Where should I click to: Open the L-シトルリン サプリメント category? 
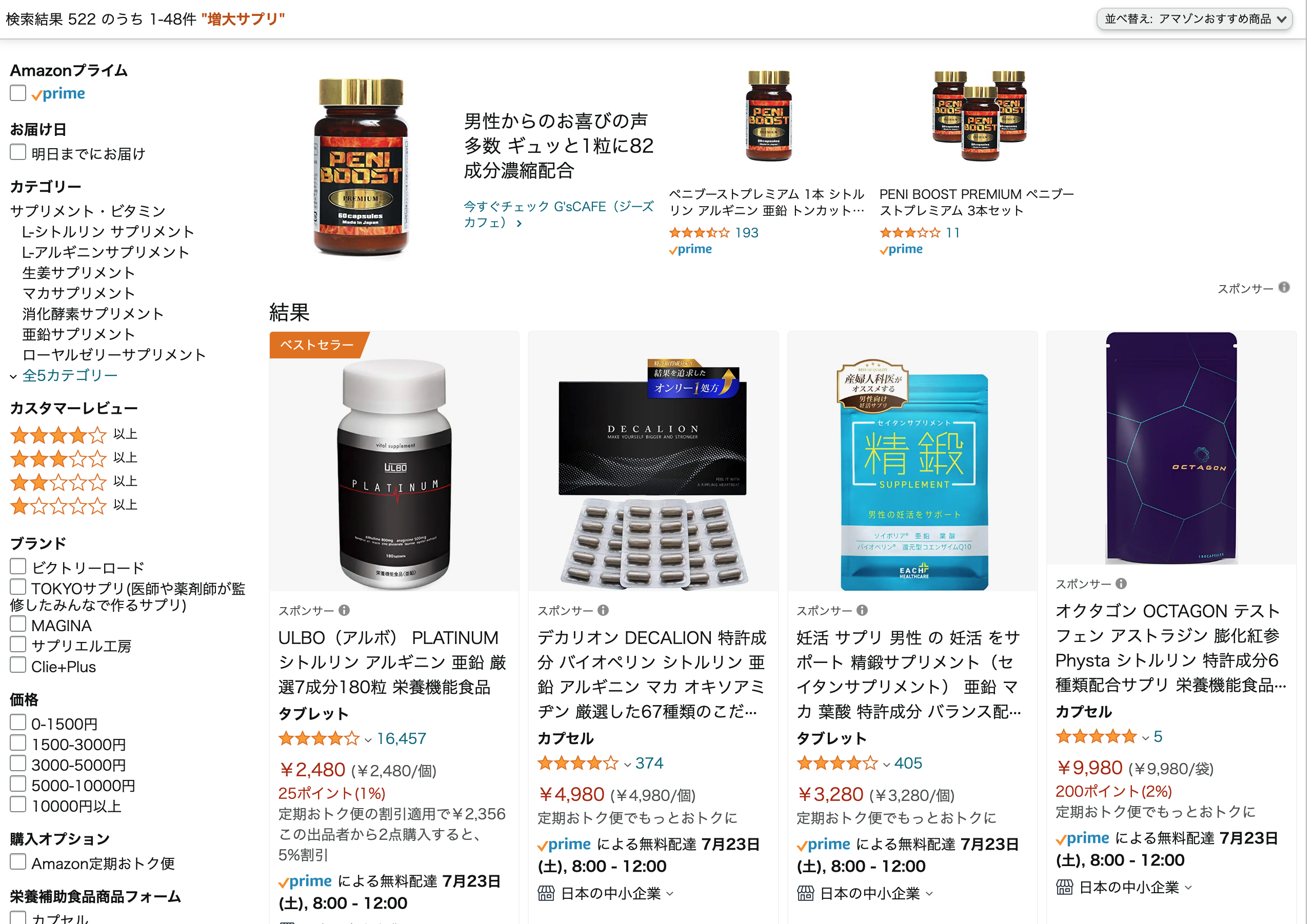pos(108,232)
